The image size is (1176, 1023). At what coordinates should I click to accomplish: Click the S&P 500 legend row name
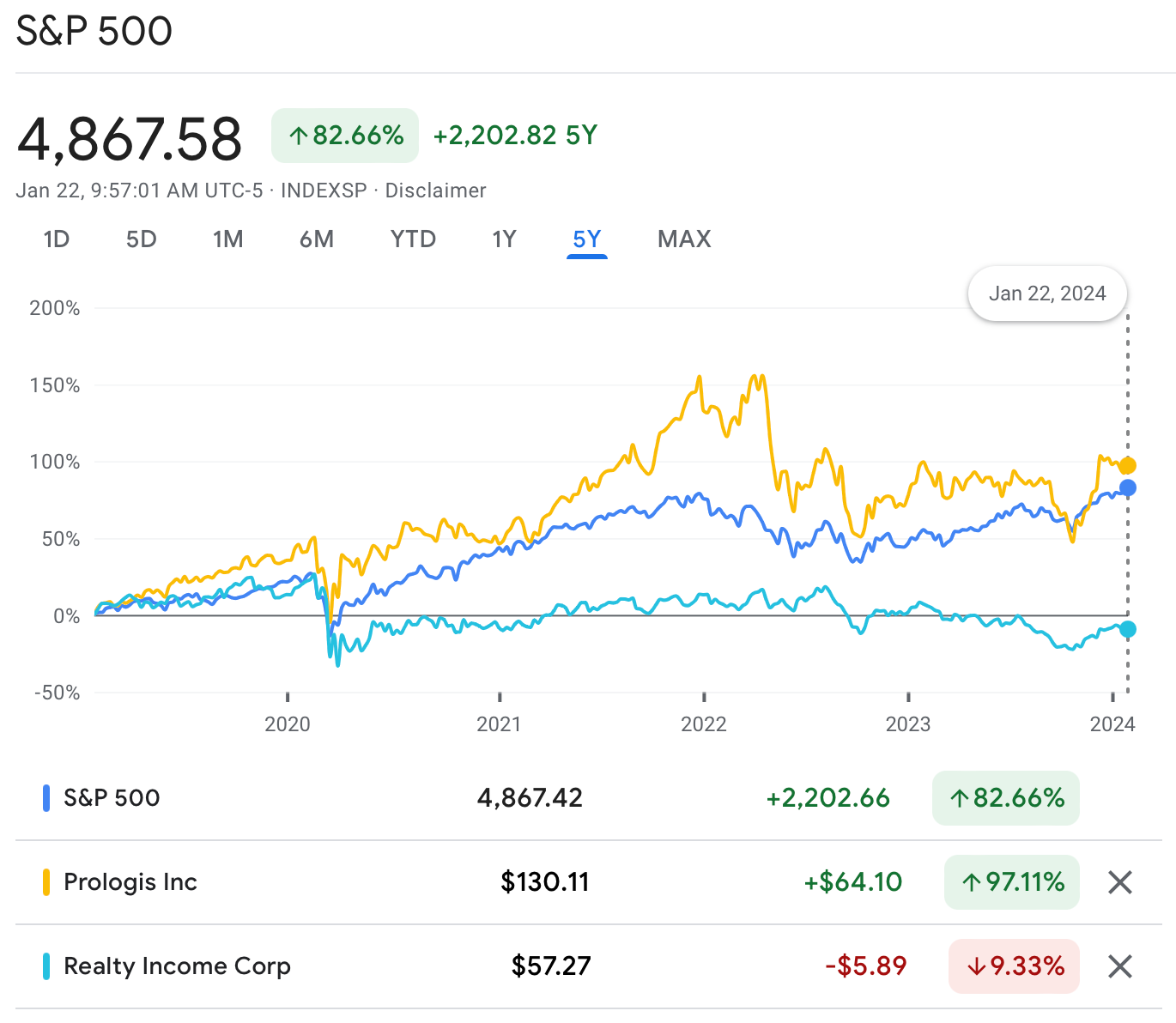coord(112,798)
